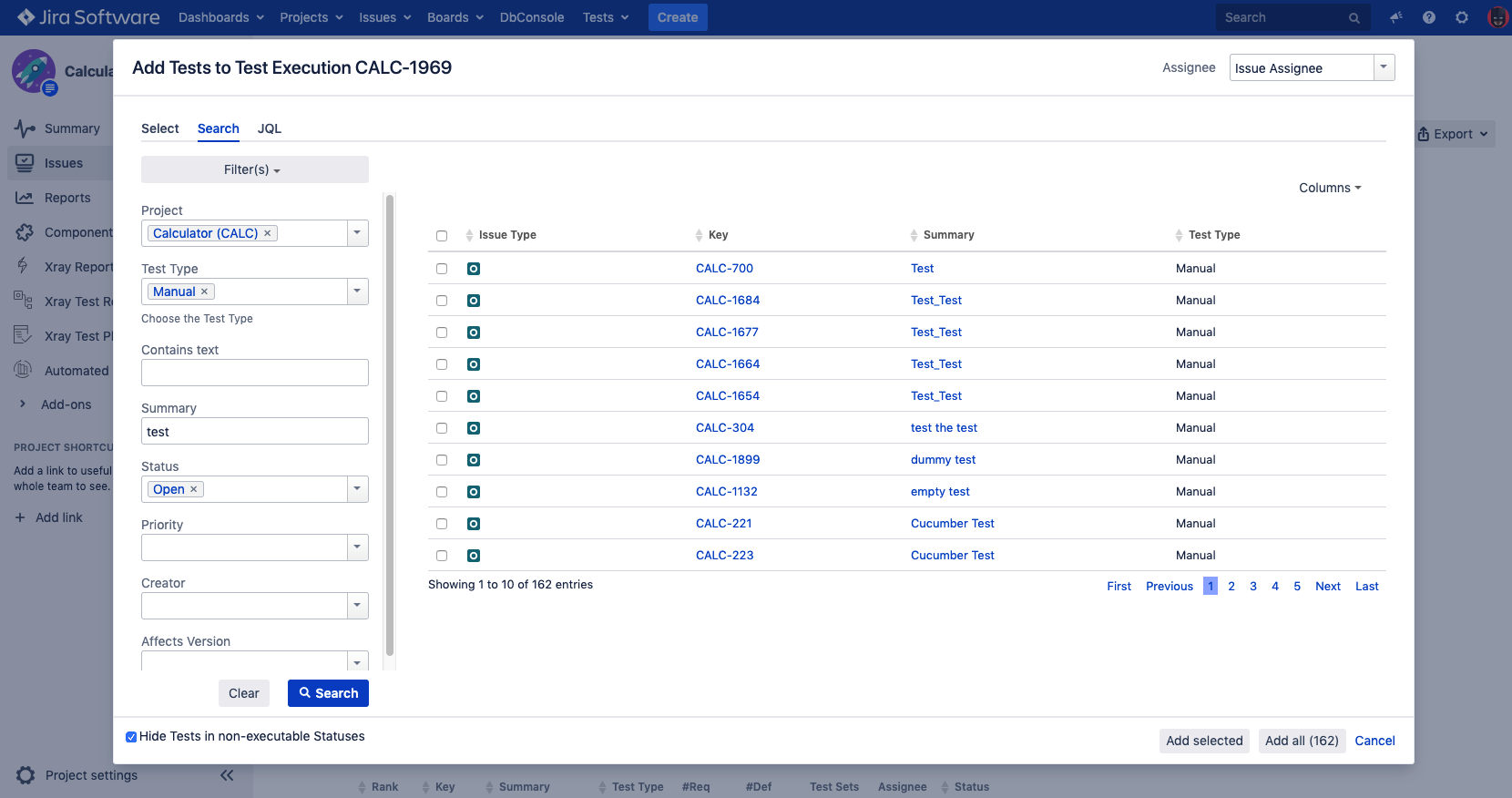The image size is (1512, 798).
Task: Open the help question mark icon
Action: point(1428,17)
